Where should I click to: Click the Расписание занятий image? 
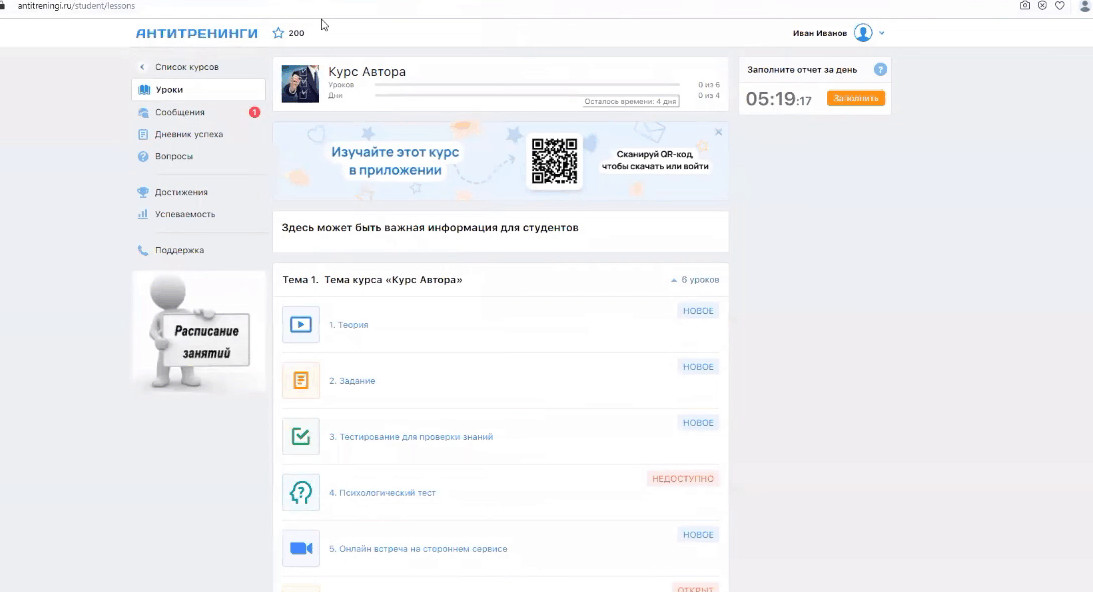pyautogui.click(x=199, y=331)
